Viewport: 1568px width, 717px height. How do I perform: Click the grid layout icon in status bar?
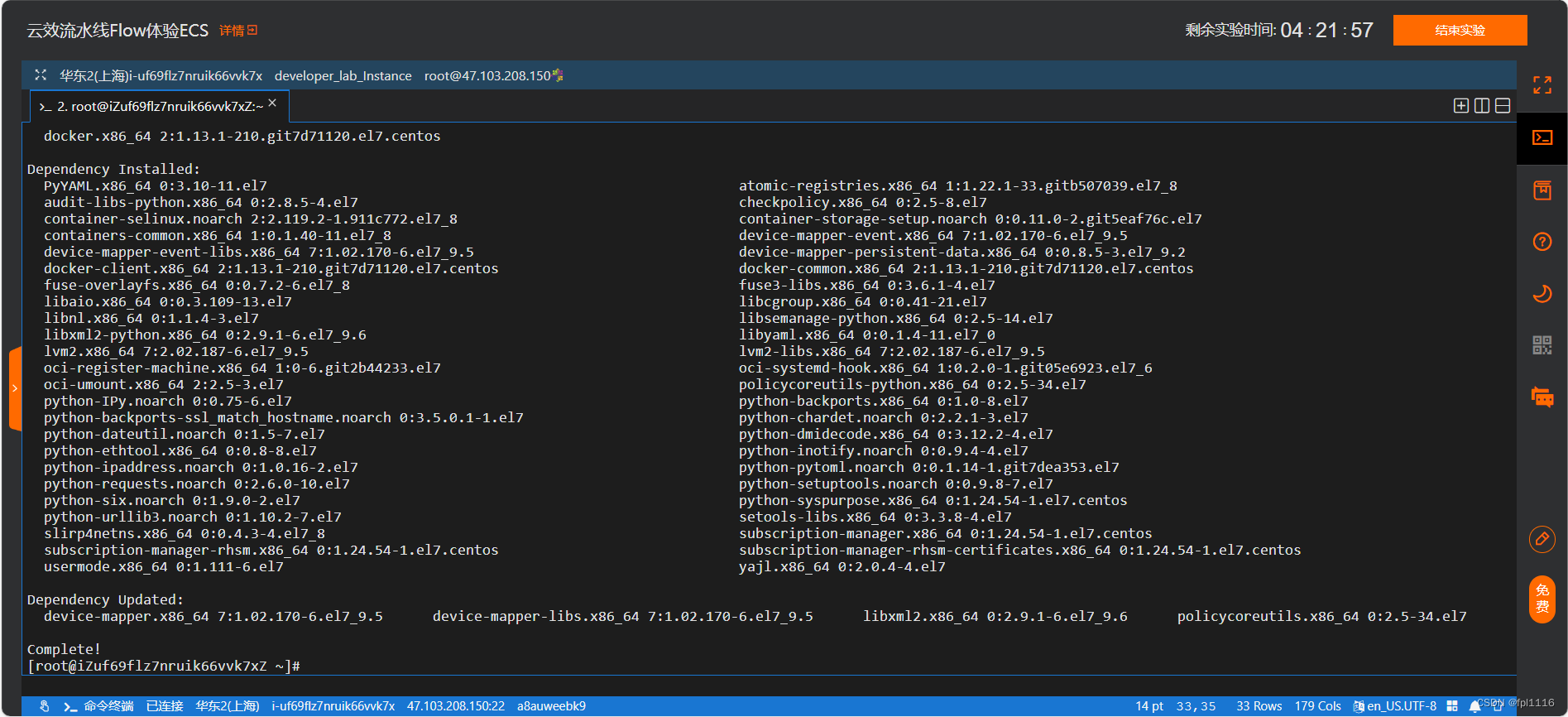[x=1452, y=706]
